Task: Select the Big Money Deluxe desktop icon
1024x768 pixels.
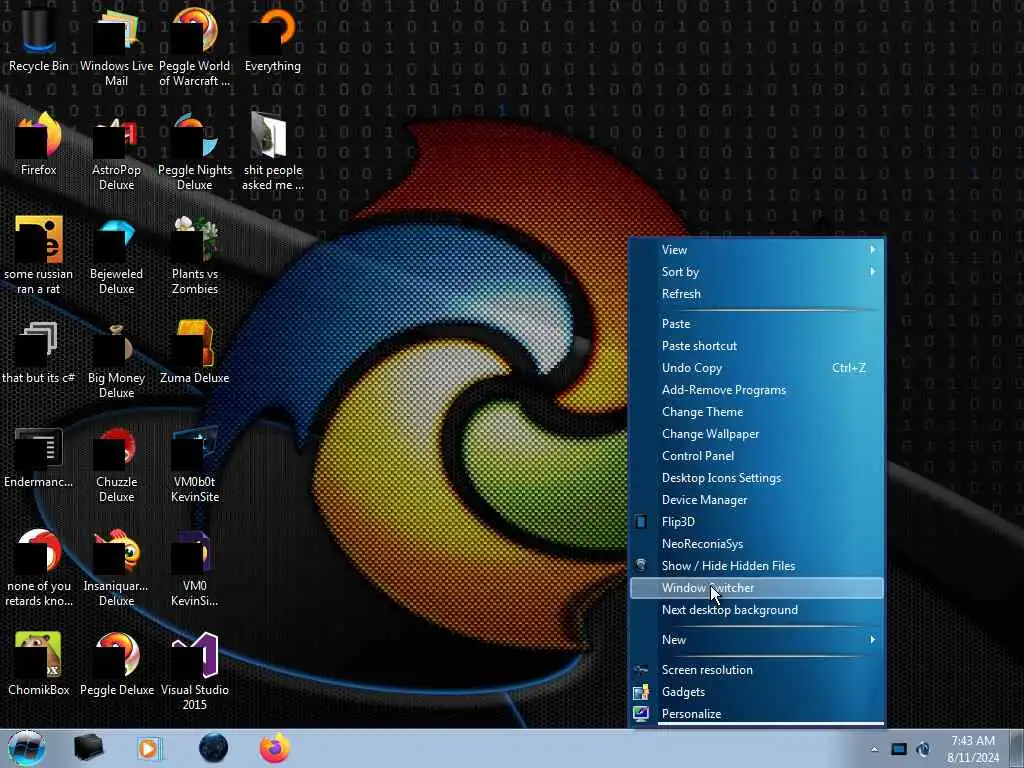Action: point(116,359)
